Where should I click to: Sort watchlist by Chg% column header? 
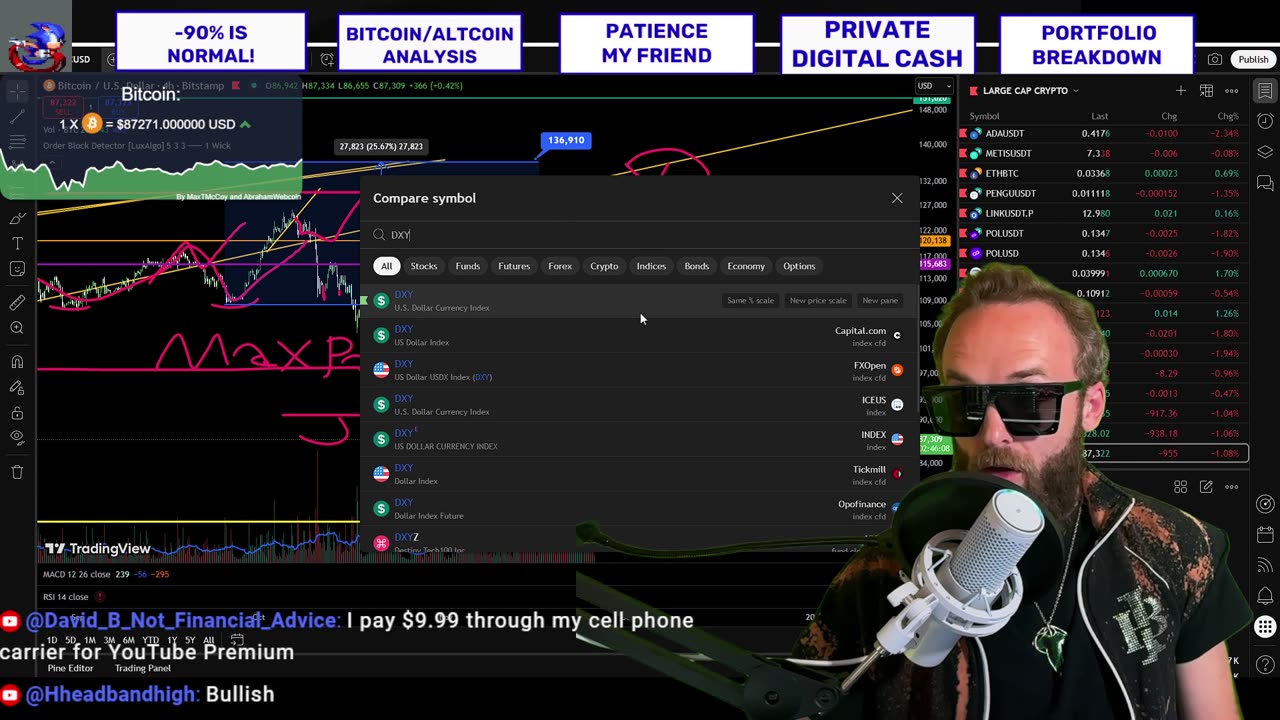tap(1227, 116)
